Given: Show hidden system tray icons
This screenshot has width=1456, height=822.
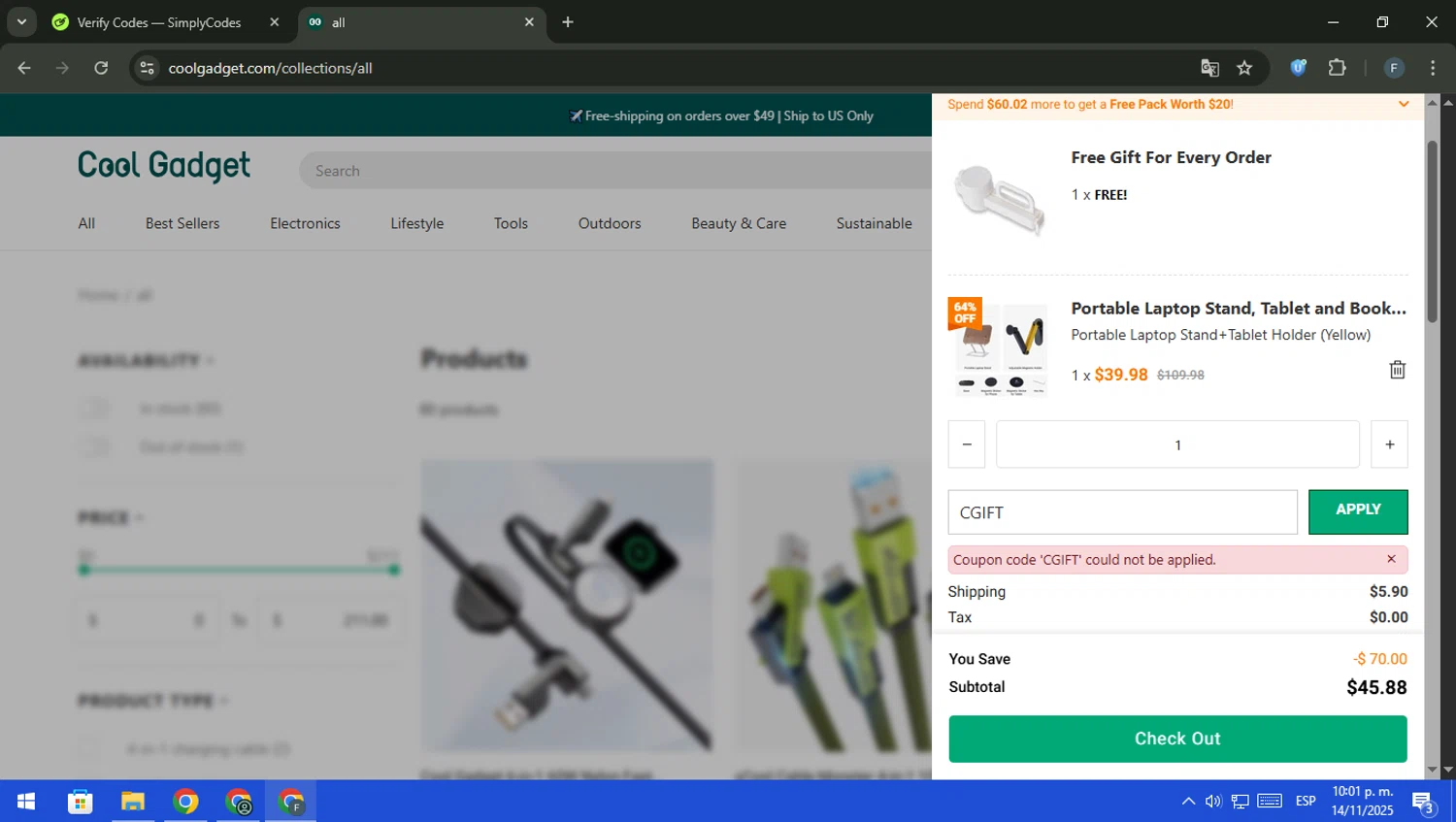Looking at the screenshot, I should pyautogui.click(x=1188, y=802).
